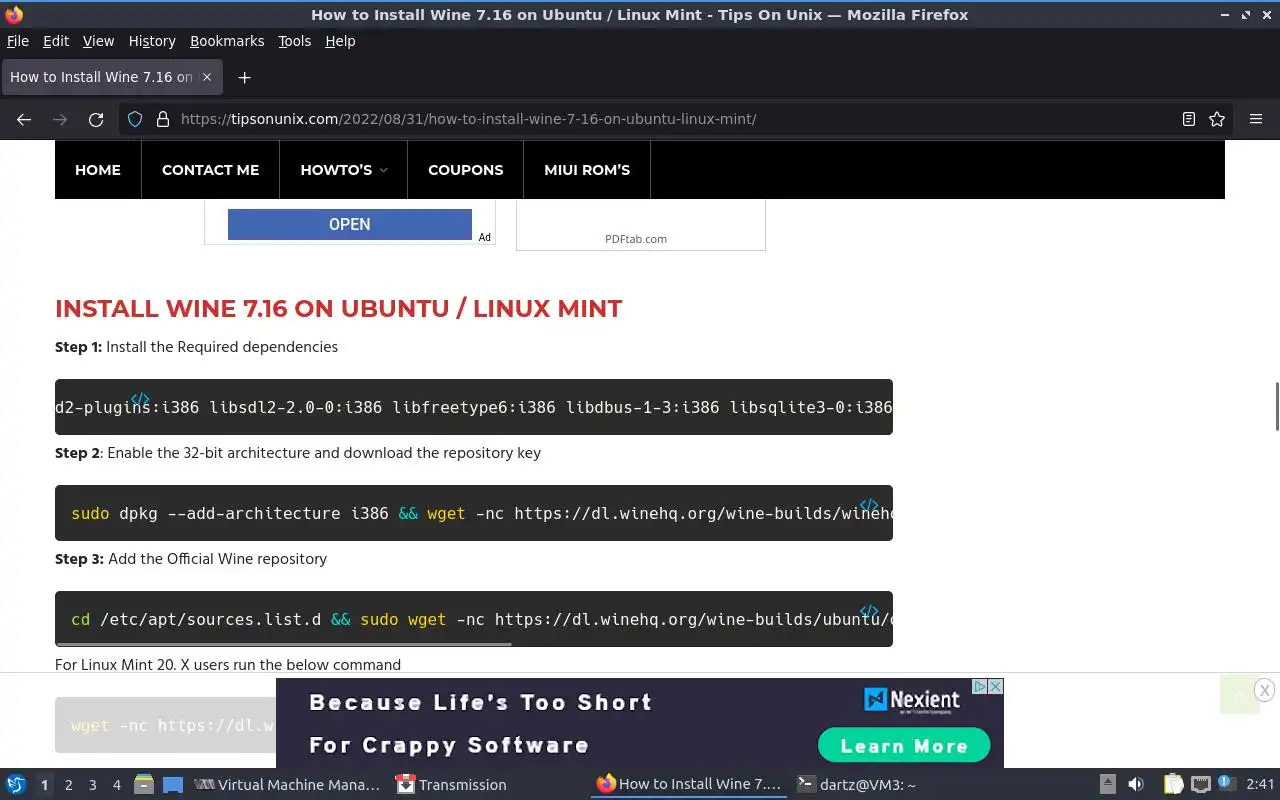Open the clipboard manager tray icon
Viewport: 1280px width, 800px height.
[1173, 784]
